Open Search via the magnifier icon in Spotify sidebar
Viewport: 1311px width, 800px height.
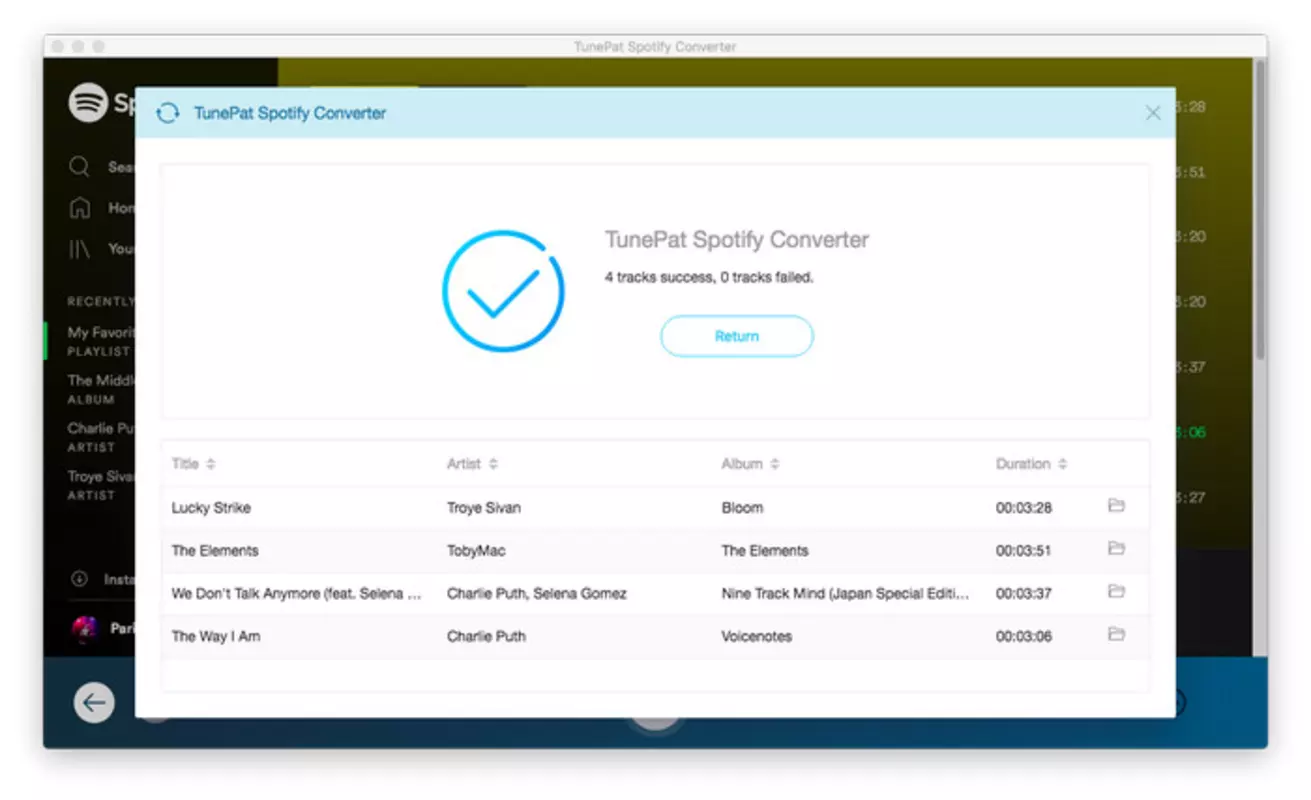79,167
